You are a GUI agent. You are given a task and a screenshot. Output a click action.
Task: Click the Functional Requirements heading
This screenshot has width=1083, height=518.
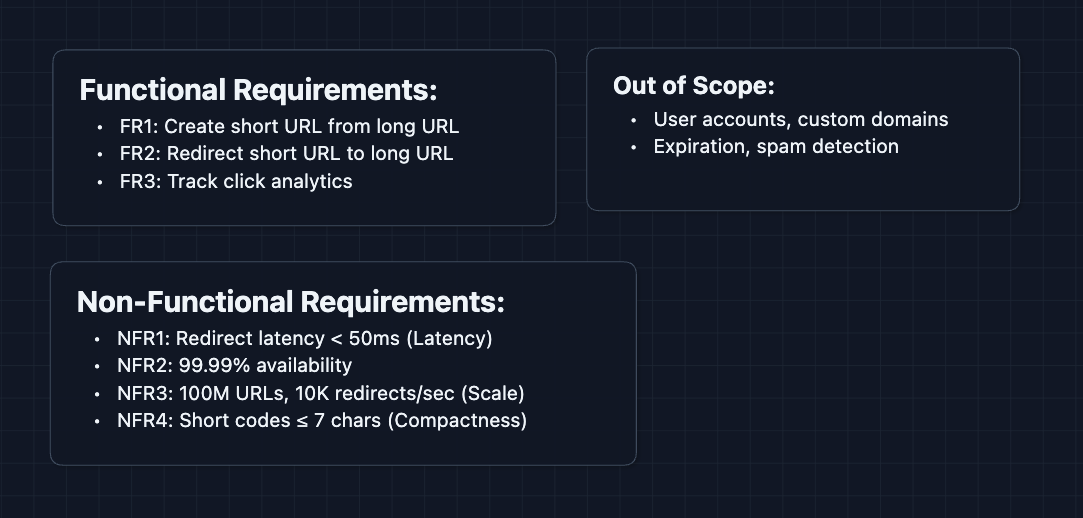258,90
